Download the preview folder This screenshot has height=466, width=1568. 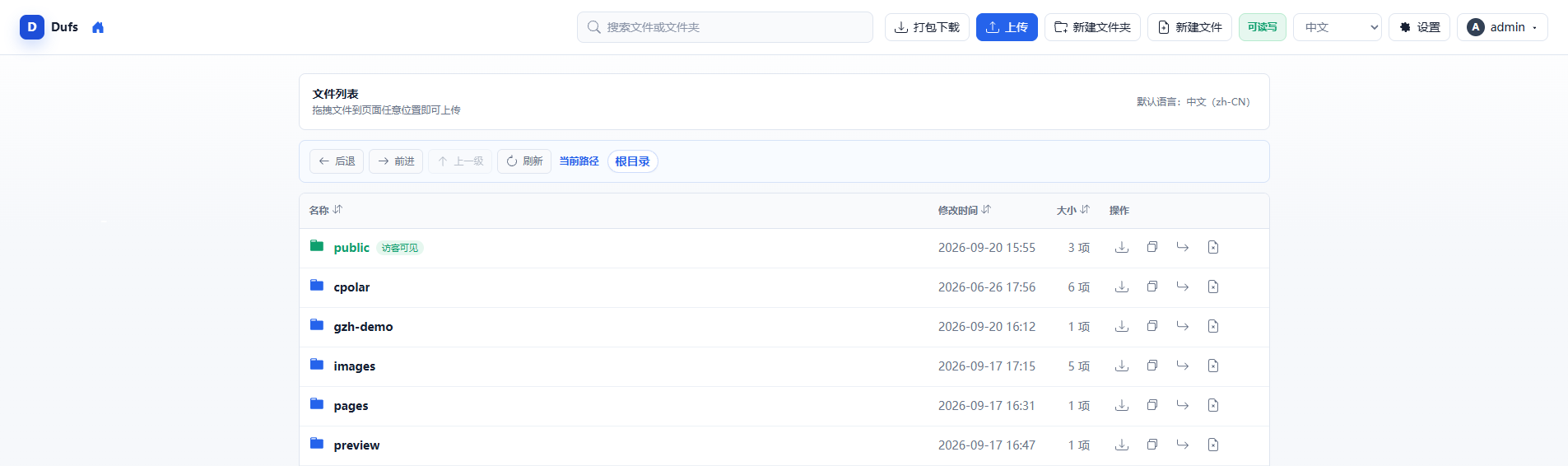[1122, 445]
